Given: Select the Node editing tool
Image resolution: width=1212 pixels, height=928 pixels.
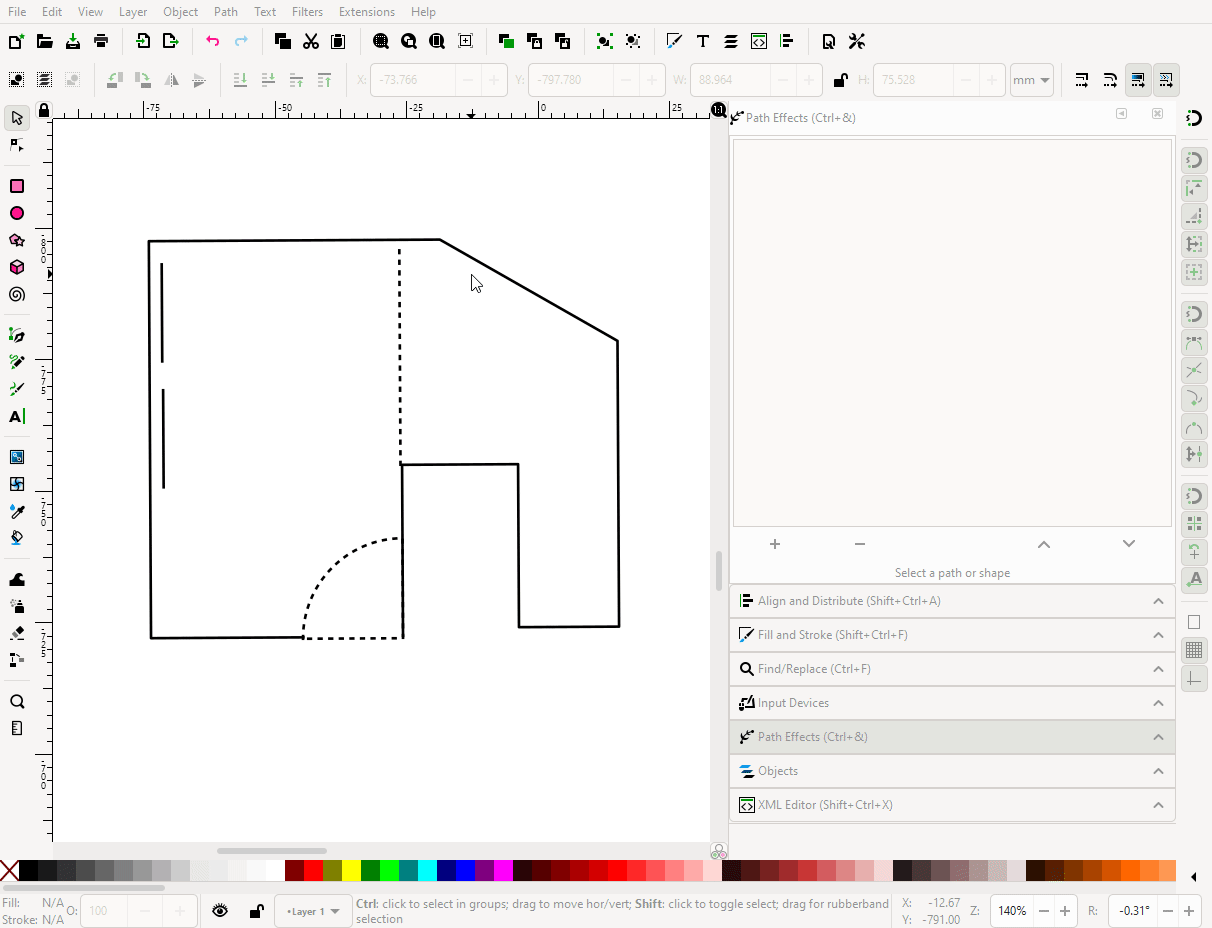Looking at the screenshot, I should (x=17, y=145).
